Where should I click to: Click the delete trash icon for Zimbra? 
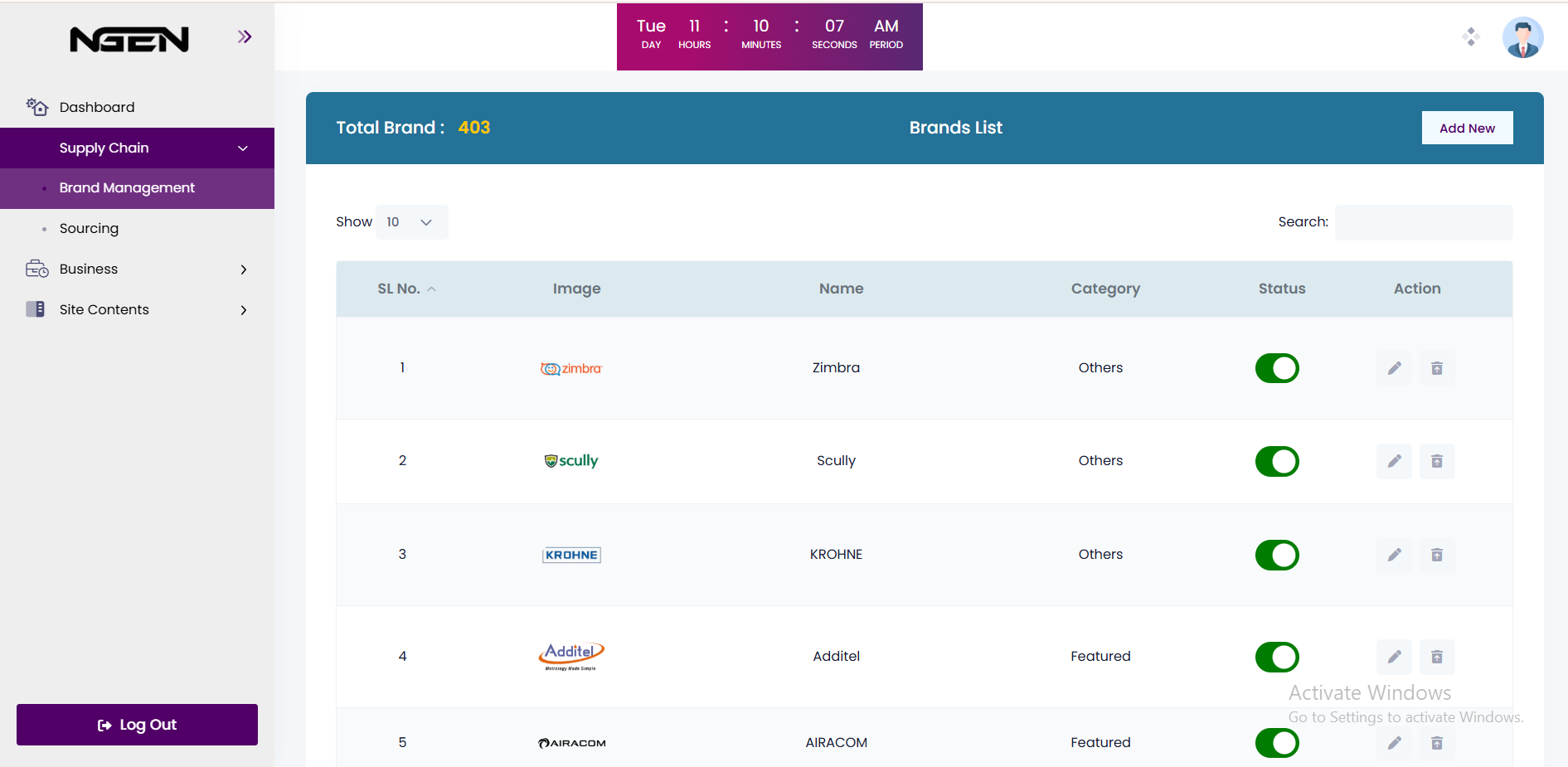1437,368
